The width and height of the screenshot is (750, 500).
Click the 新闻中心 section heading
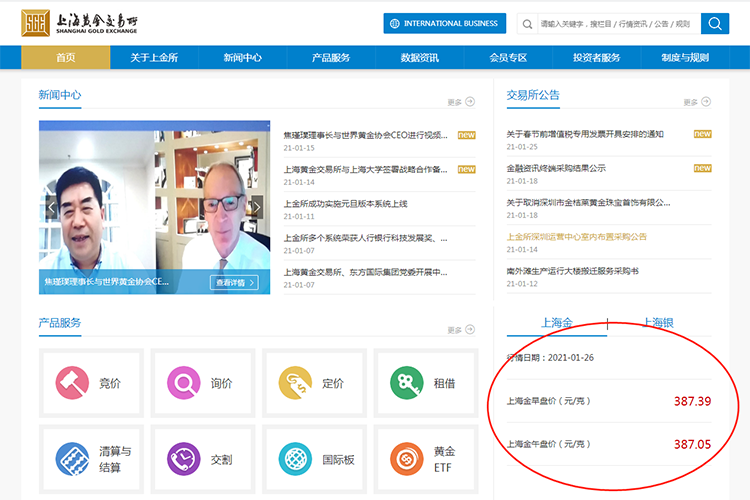point(60,95)
